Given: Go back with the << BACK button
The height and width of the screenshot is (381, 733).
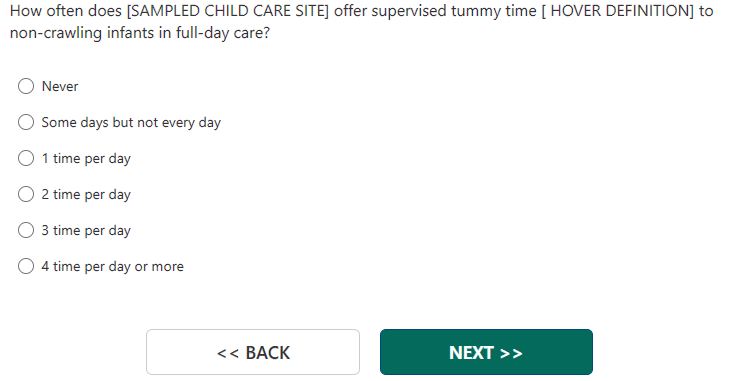Looking at the screenshot, I should 253,352.
